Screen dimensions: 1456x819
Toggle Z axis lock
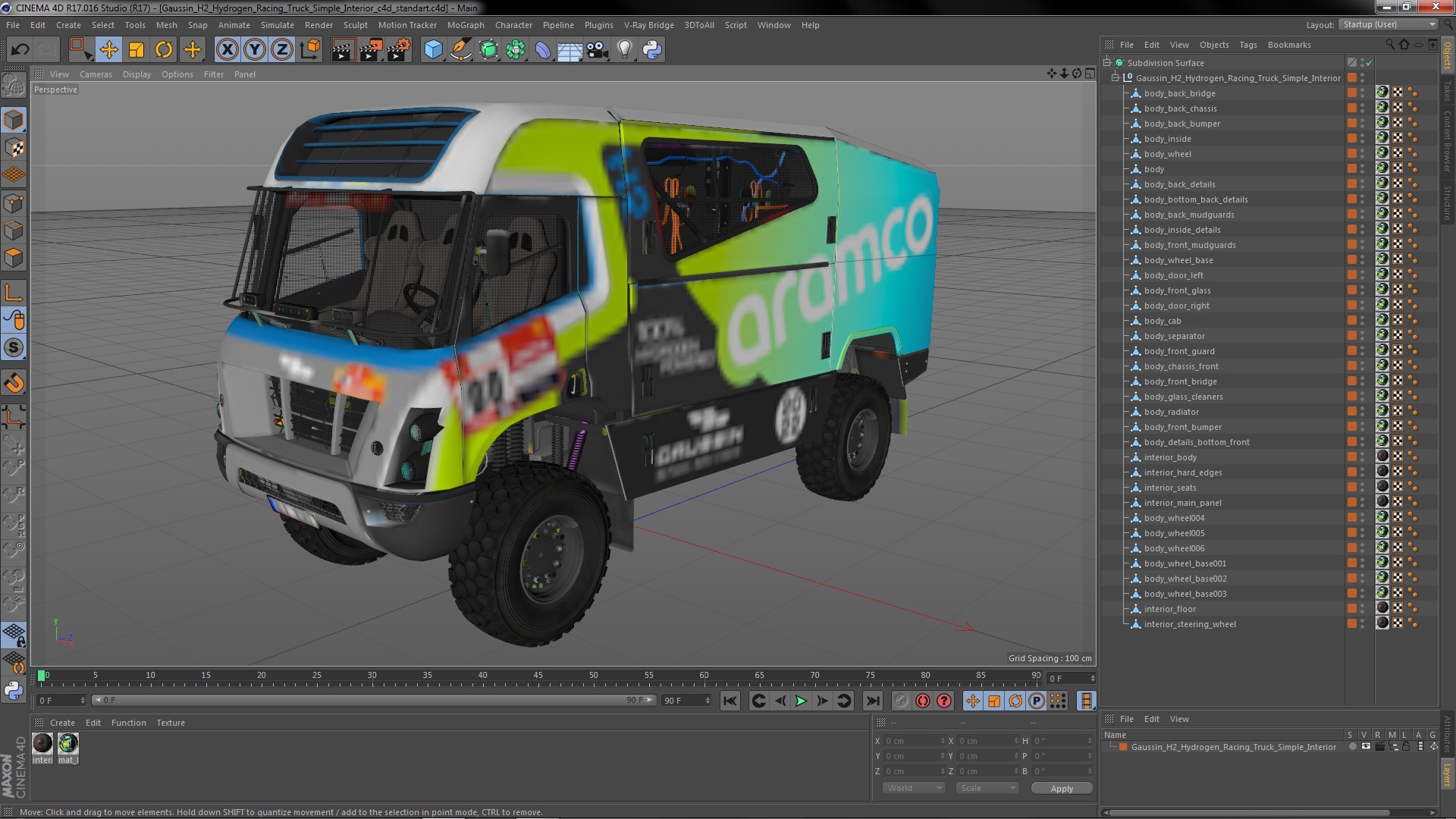tap(282, 50)
